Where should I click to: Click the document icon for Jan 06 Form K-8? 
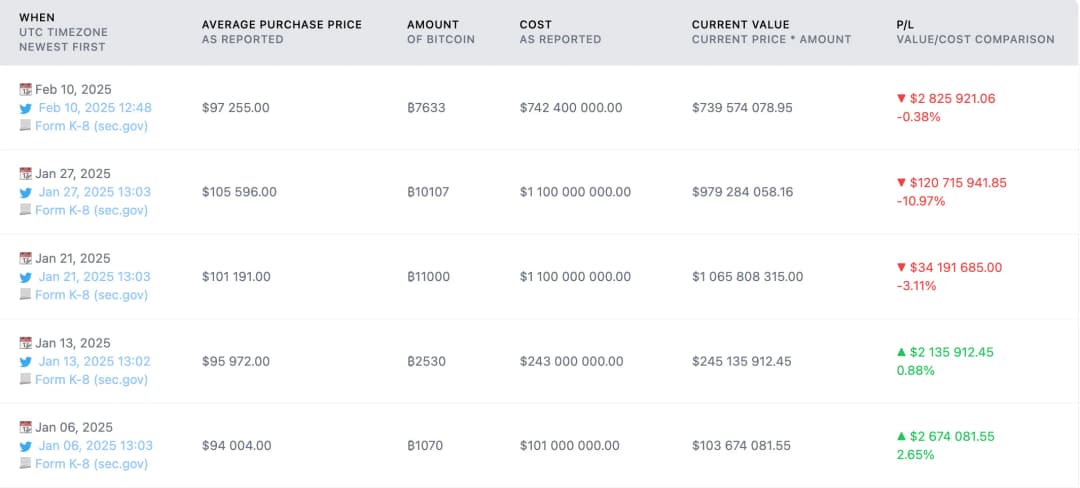pos(26,464)
